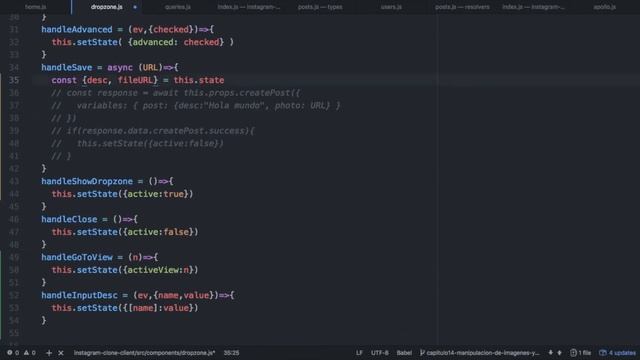Viewport: 640px width, 360px height.
Task: Open go-to-line via cursor position 35:25
Action: (231, 353)
